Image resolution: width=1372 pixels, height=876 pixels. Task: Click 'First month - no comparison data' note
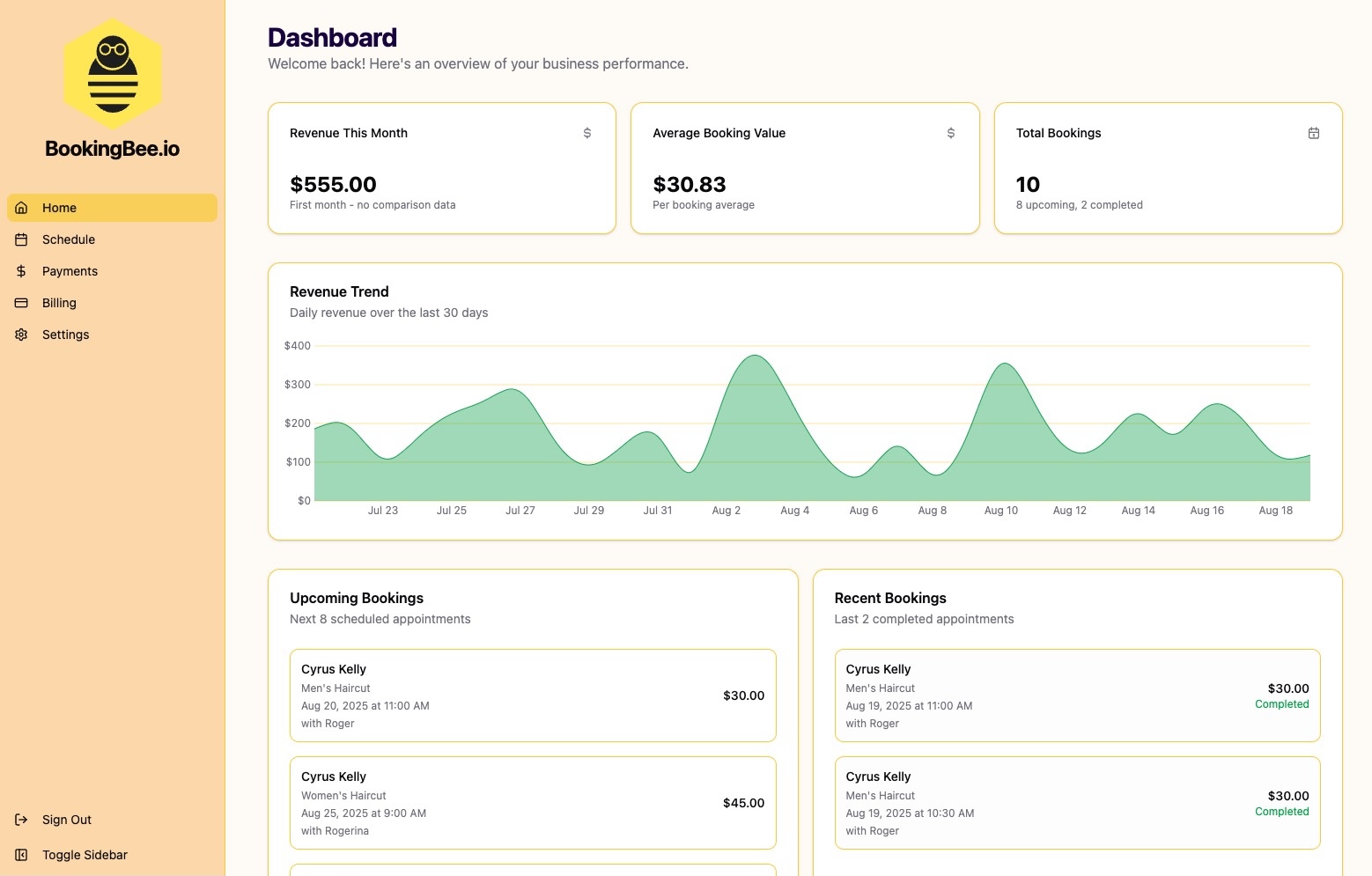pyautogui.click(x=373, y=205)
